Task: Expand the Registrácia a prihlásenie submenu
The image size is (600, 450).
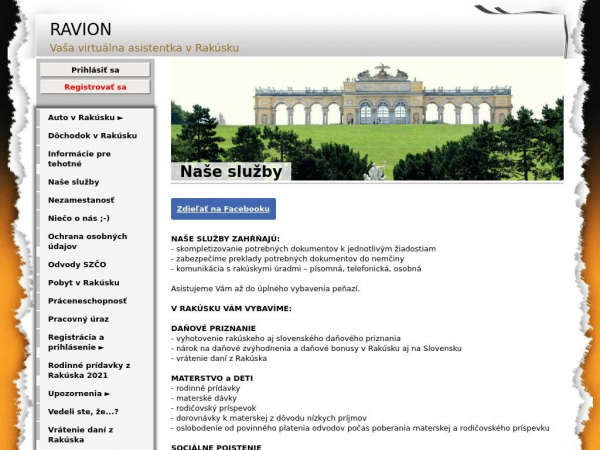Action: pyautogui.click(x=76, y=342)
